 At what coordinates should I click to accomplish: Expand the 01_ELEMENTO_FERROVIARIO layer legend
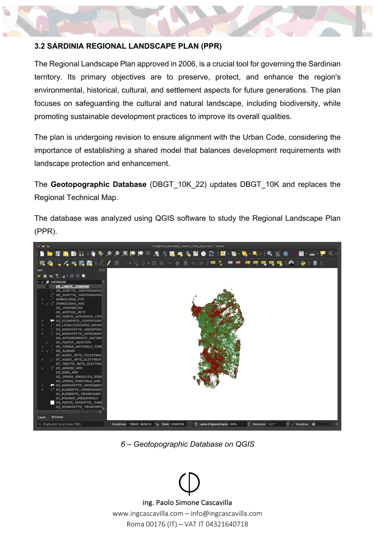43,389
